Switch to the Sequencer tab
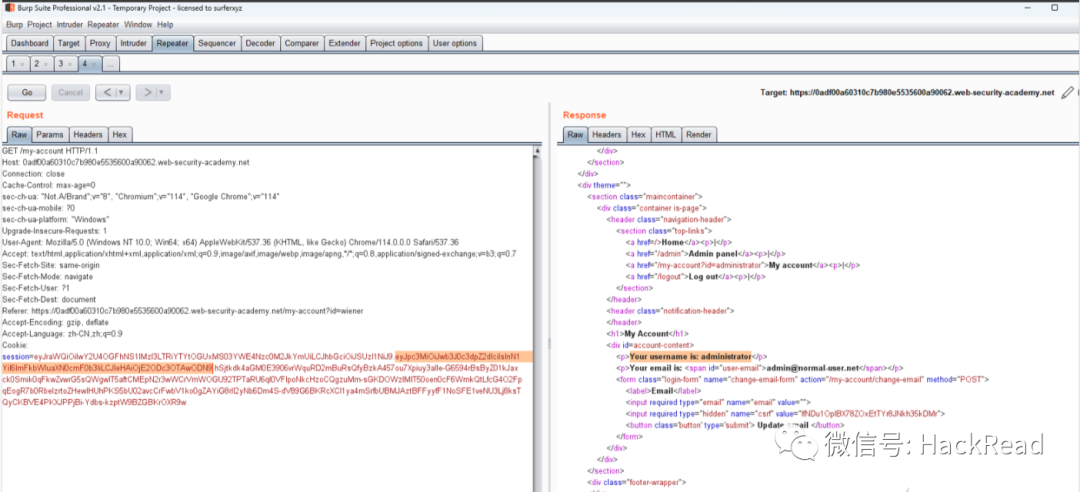Image resolution: width=1080 pixels, height=492 pixels. point(217,43)
